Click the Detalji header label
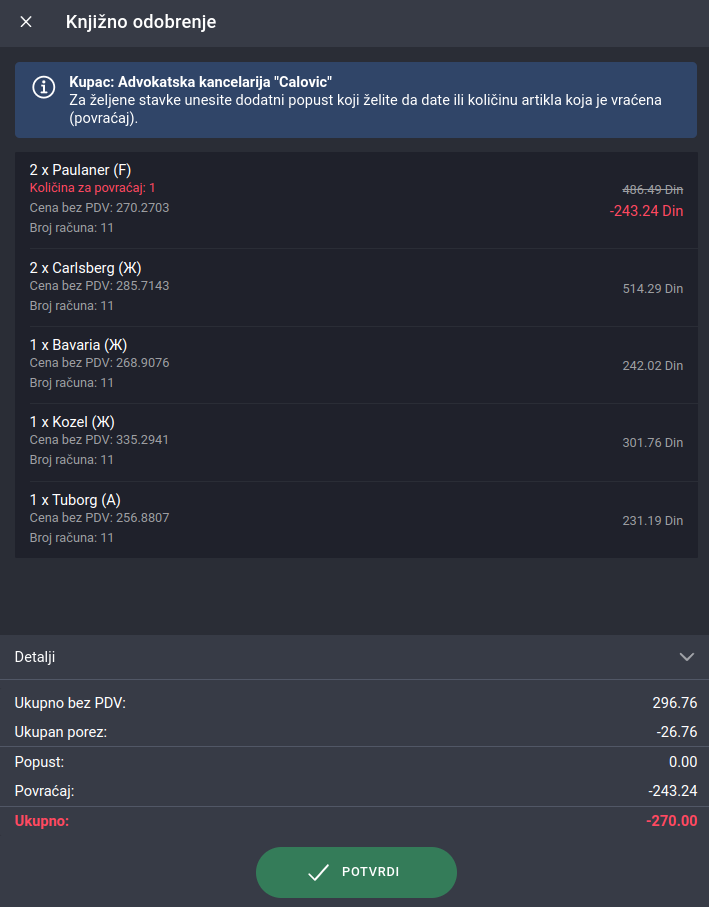Image resolution: width=709 pixels, height=907 pixels. pyautogui.click(x=35, y=657)
